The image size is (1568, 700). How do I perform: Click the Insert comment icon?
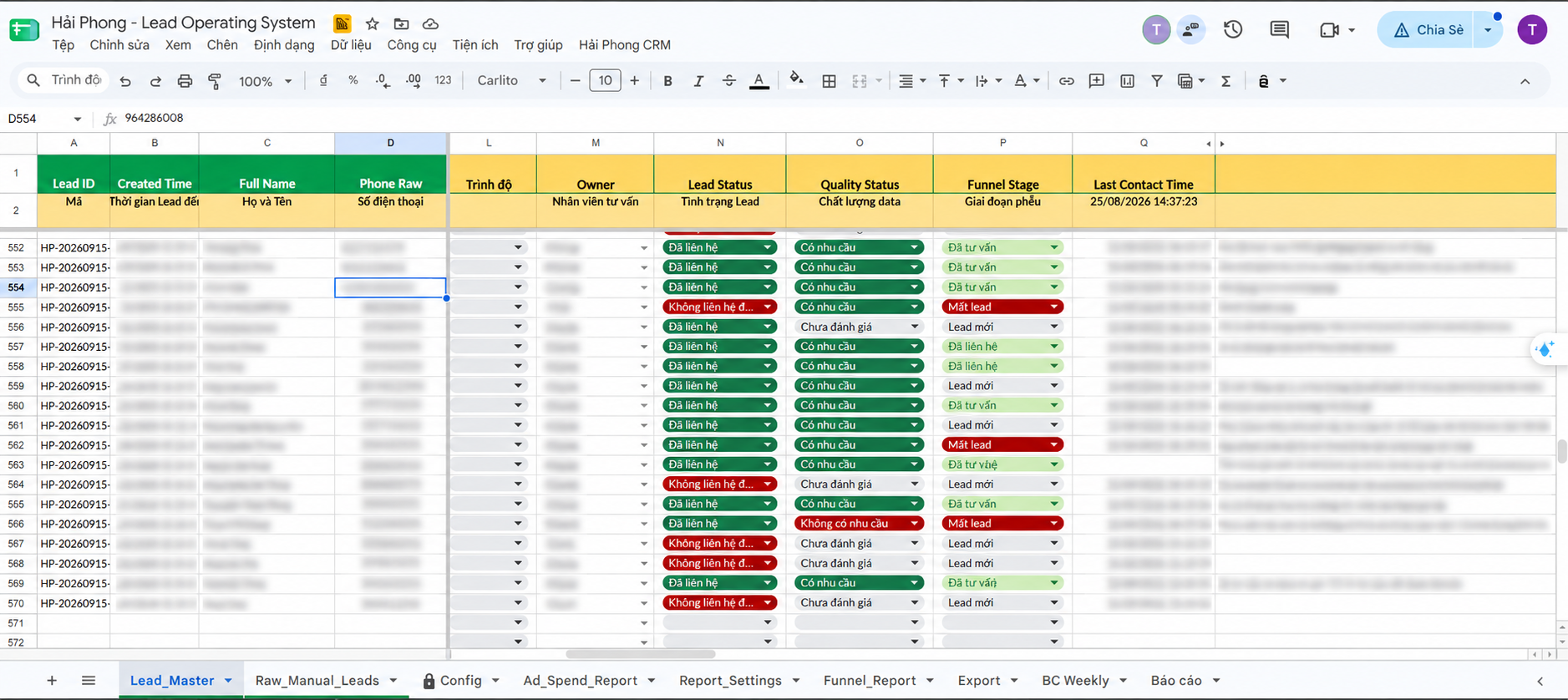pos(1097,81)
